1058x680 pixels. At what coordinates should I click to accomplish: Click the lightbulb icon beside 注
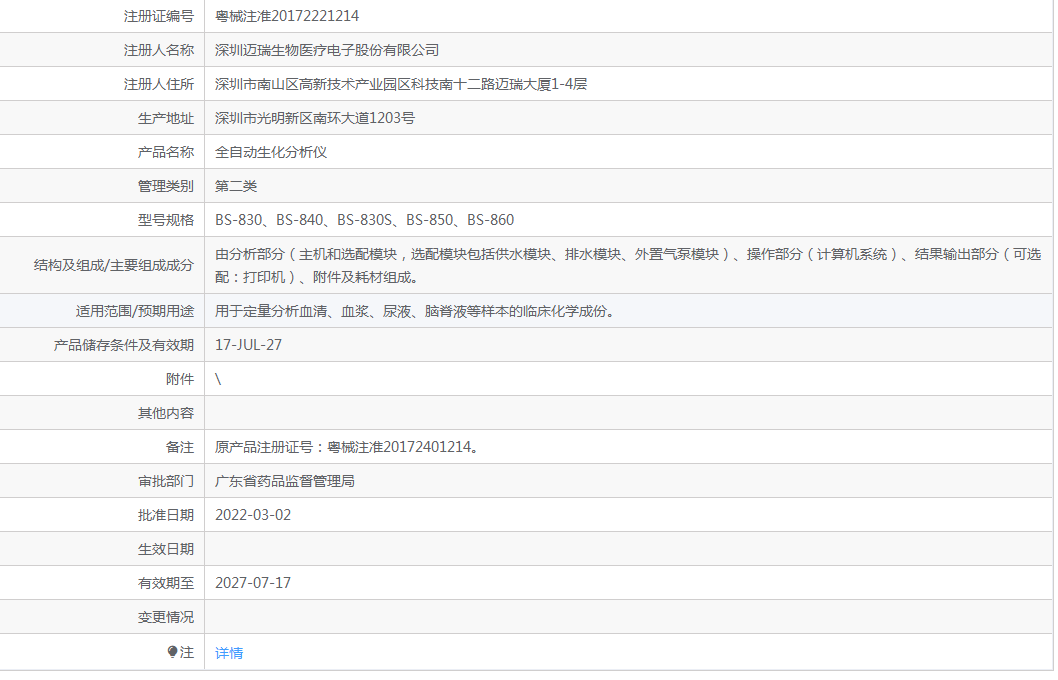[172, 652]
